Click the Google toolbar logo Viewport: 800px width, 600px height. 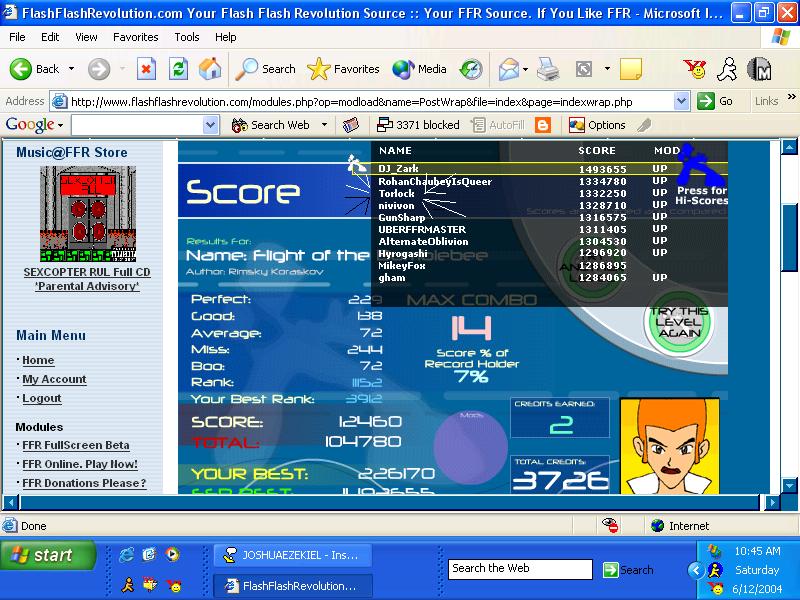[30, 125]
